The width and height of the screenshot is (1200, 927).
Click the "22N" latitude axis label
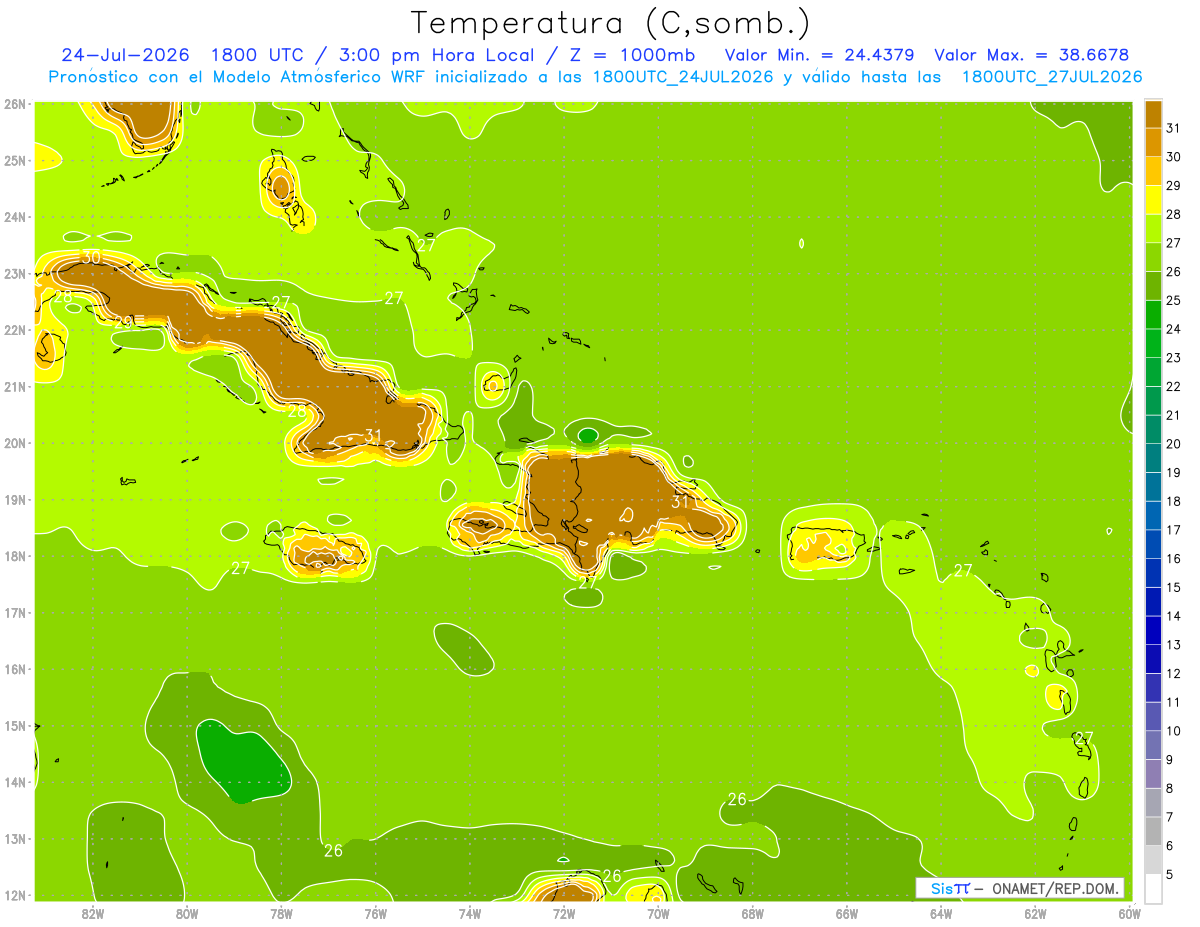tap(15, 330)
